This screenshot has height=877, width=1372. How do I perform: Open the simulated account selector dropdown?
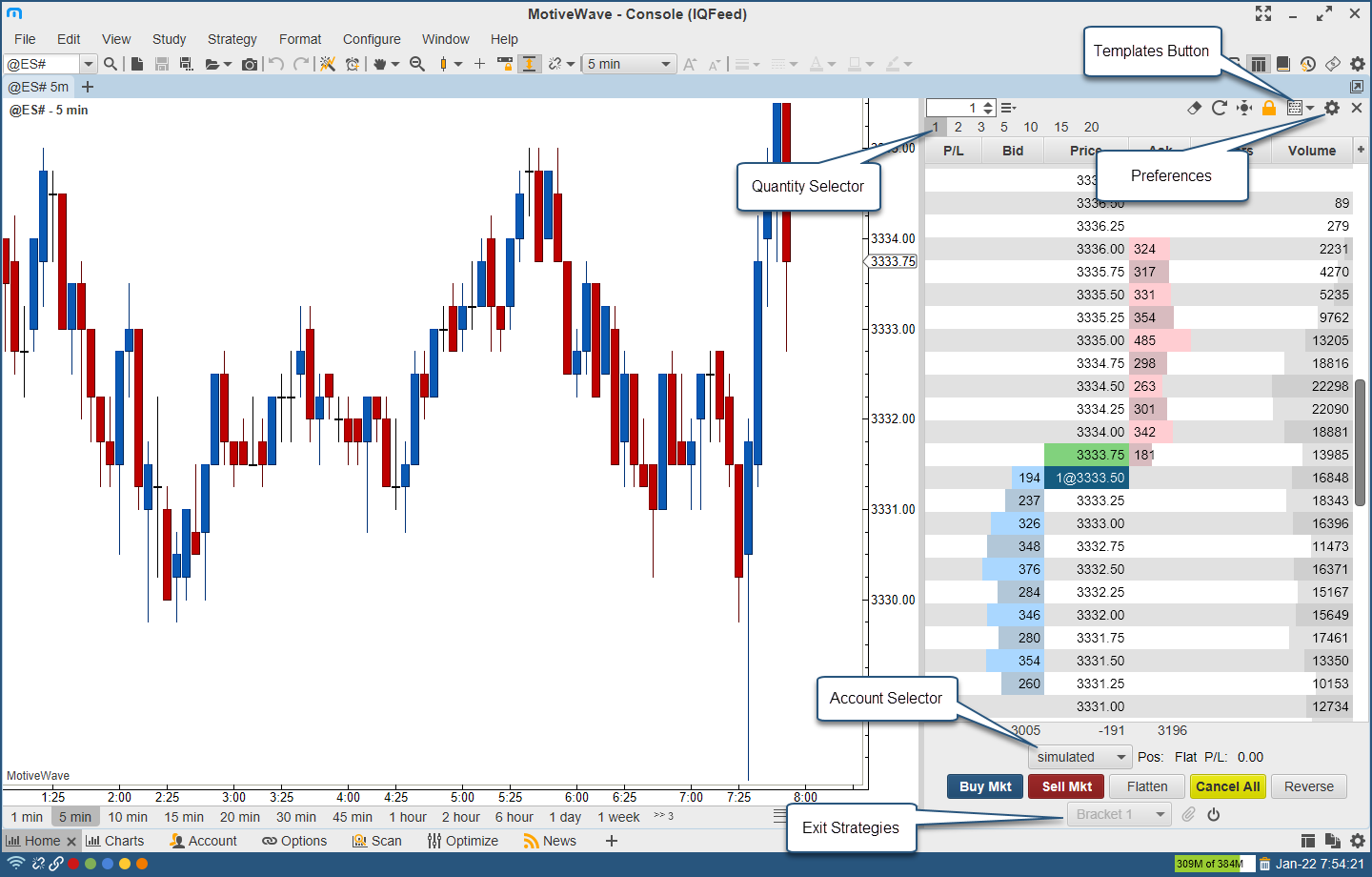(x=1080, y=758)
